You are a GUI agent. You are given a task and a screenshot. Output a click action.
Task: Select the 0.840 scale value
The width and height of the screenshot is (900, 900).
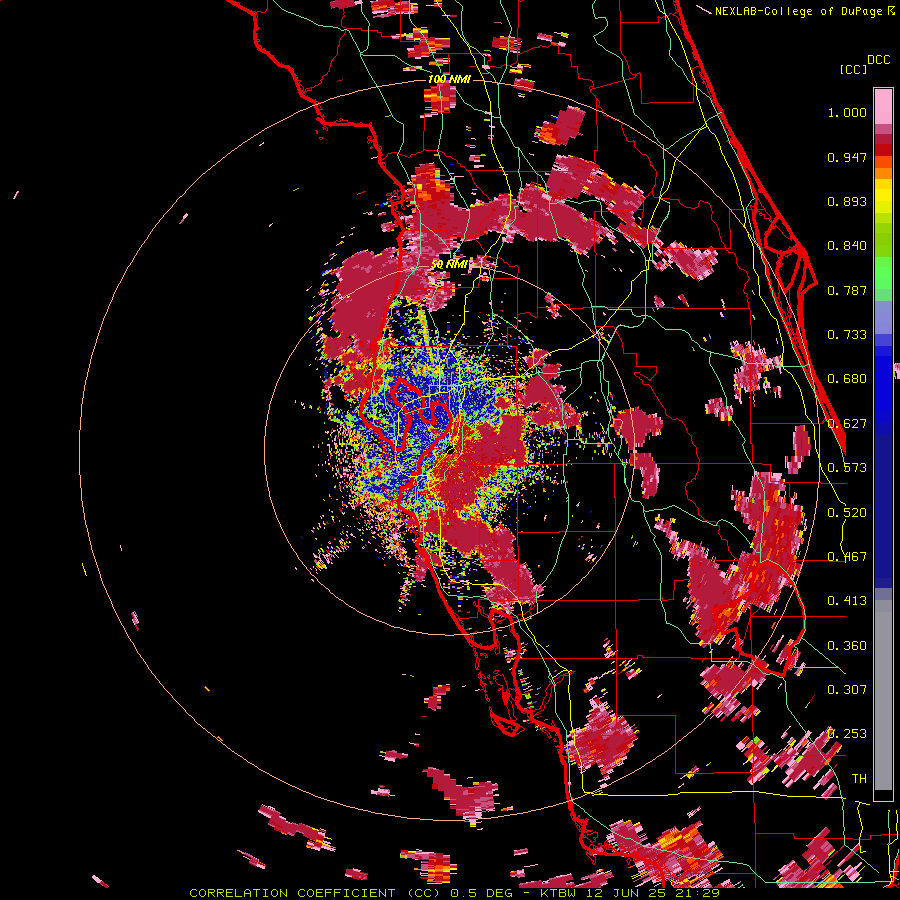point(847,246)
